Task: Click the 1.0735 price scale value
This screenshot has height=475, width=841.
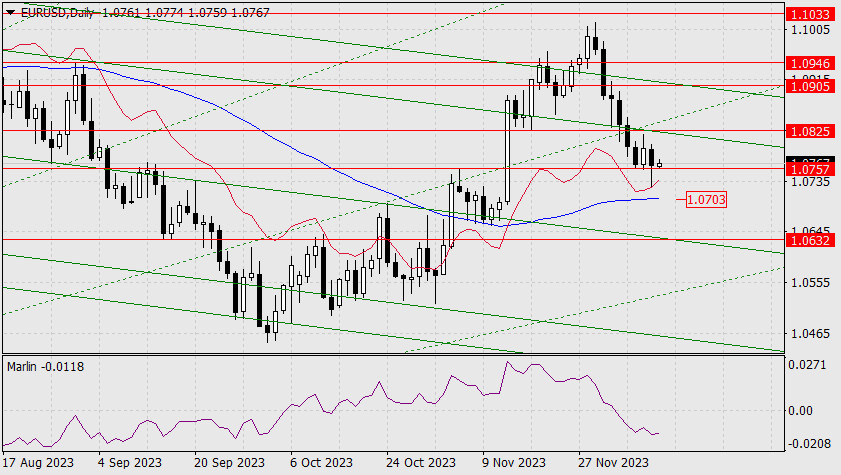Action: point(810,182)
